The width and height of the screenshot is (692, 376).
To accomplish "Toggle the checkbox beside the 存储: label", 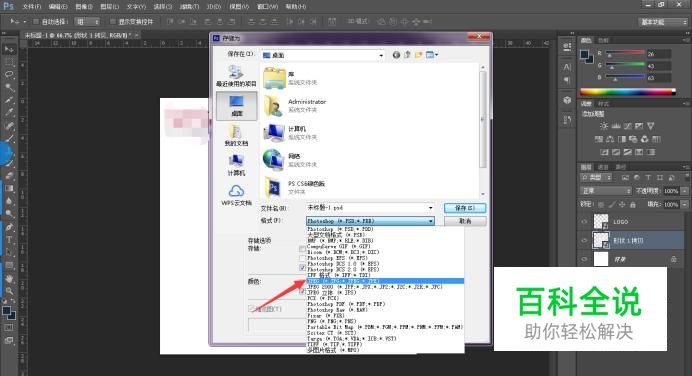I will click(302, 249).
